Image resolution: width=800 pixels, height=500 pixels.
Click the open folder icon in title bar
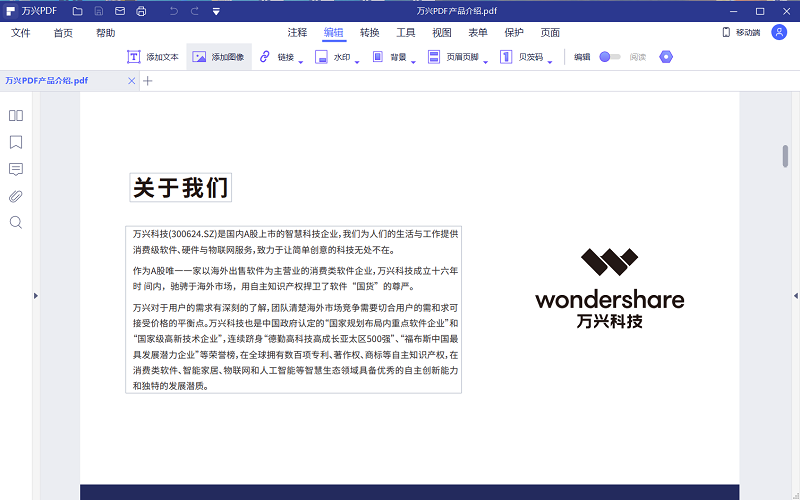click(x=78, y=11)
